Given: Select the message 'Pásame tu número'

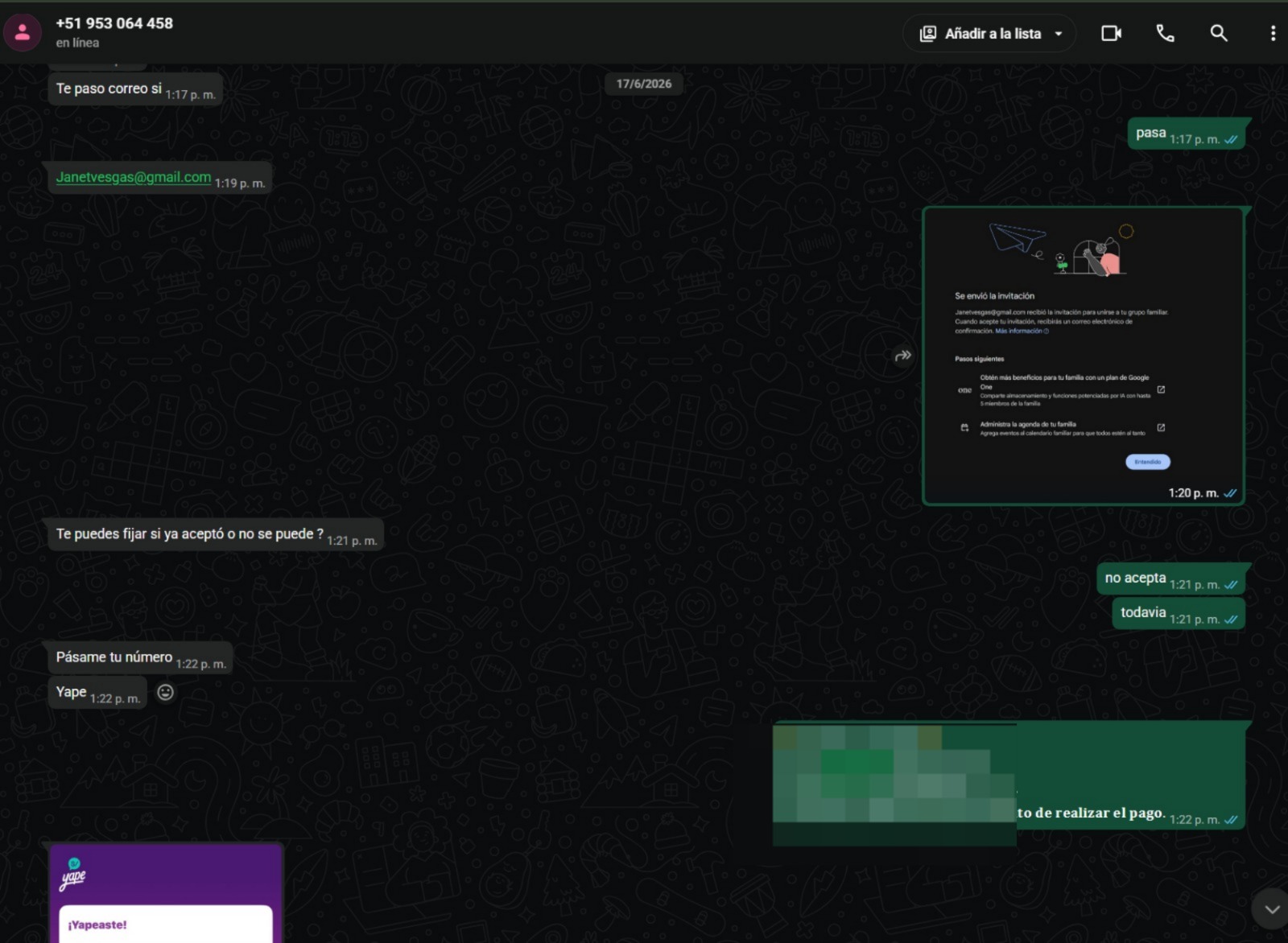Looking at the screenshot, I should pyautogui.click(x=141, y=657).
